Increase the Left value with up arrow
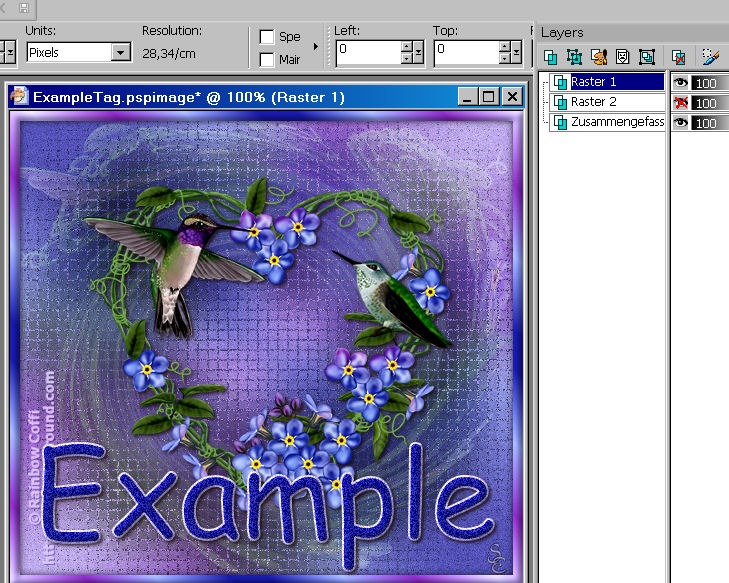 tap(407, 46)
